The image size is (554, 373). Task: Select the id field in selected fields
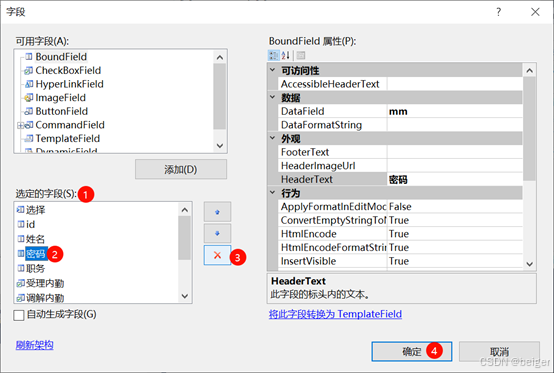[30, 224]
